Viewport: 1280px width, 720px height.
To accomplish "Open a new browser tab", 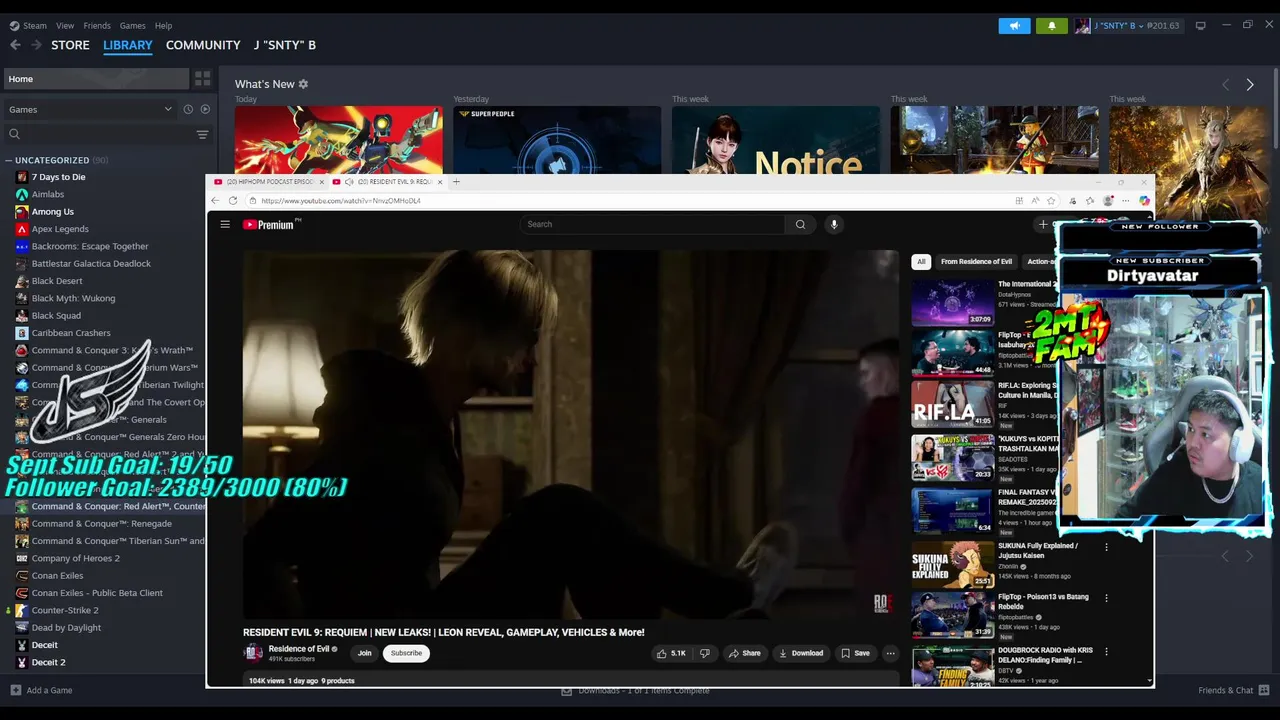I will coord(456,182).
